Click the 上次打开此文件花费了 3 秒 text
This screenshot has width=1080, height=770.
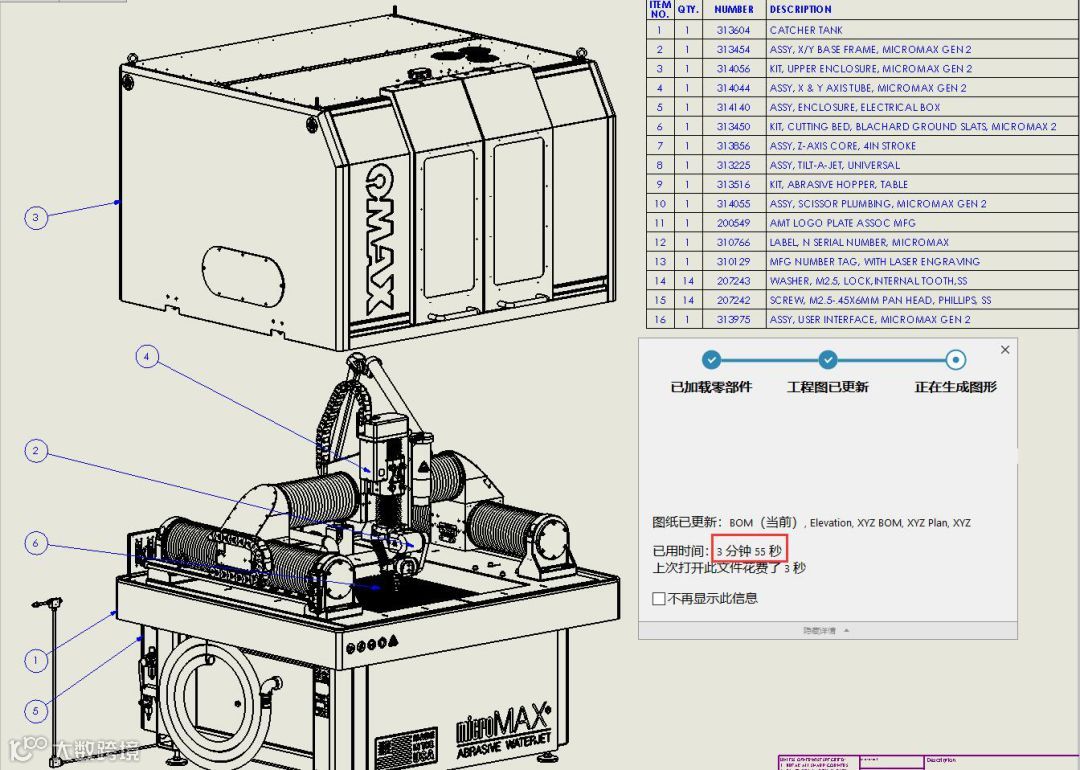coord(729,568)
